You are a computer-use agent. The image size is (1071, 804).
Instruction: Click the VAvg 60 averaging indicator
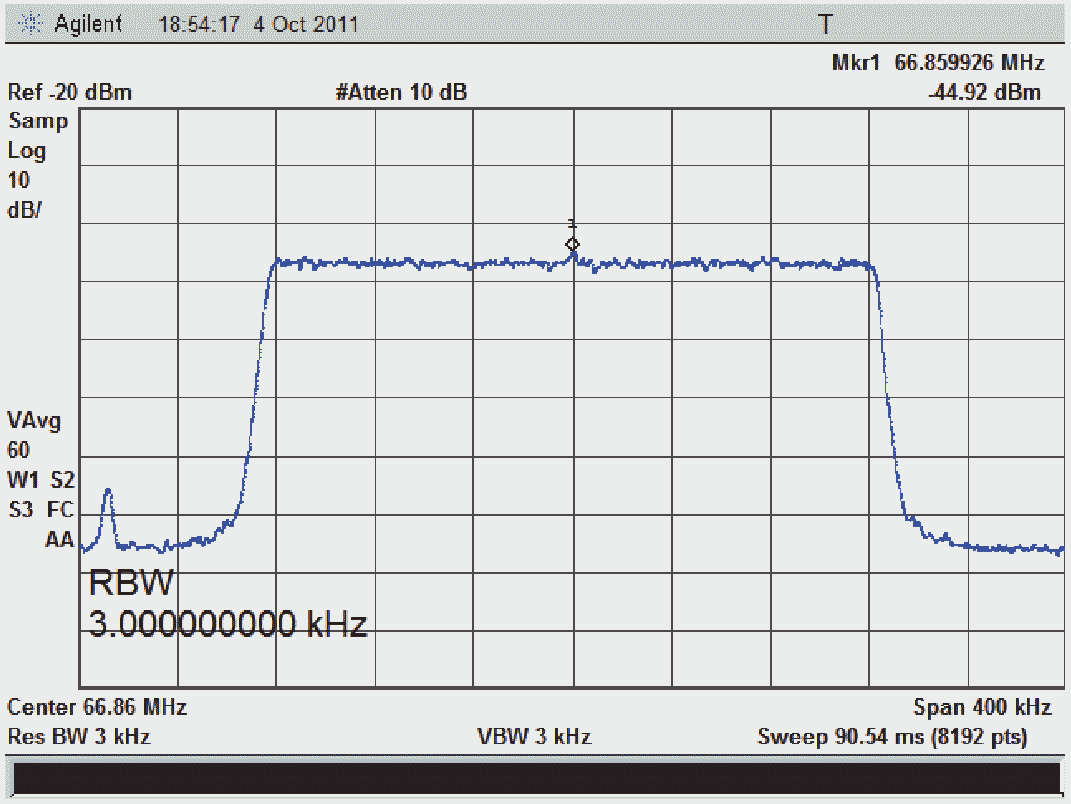pos(34,435)
